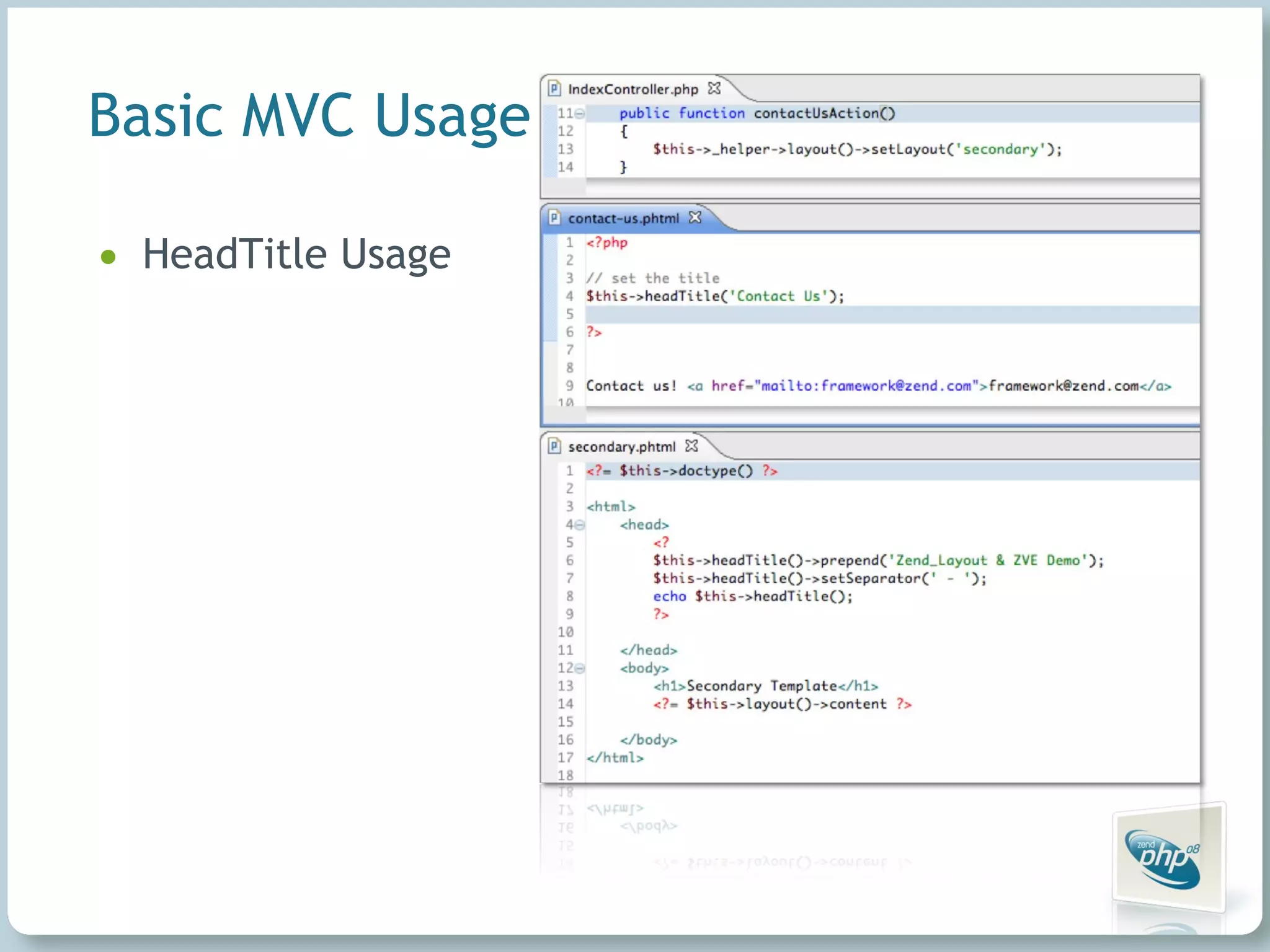Image resolution: width=1270 pixels, height=952 pixels.
Task: Click the '// set the title' comment
Action: click(x=653, y=278)
